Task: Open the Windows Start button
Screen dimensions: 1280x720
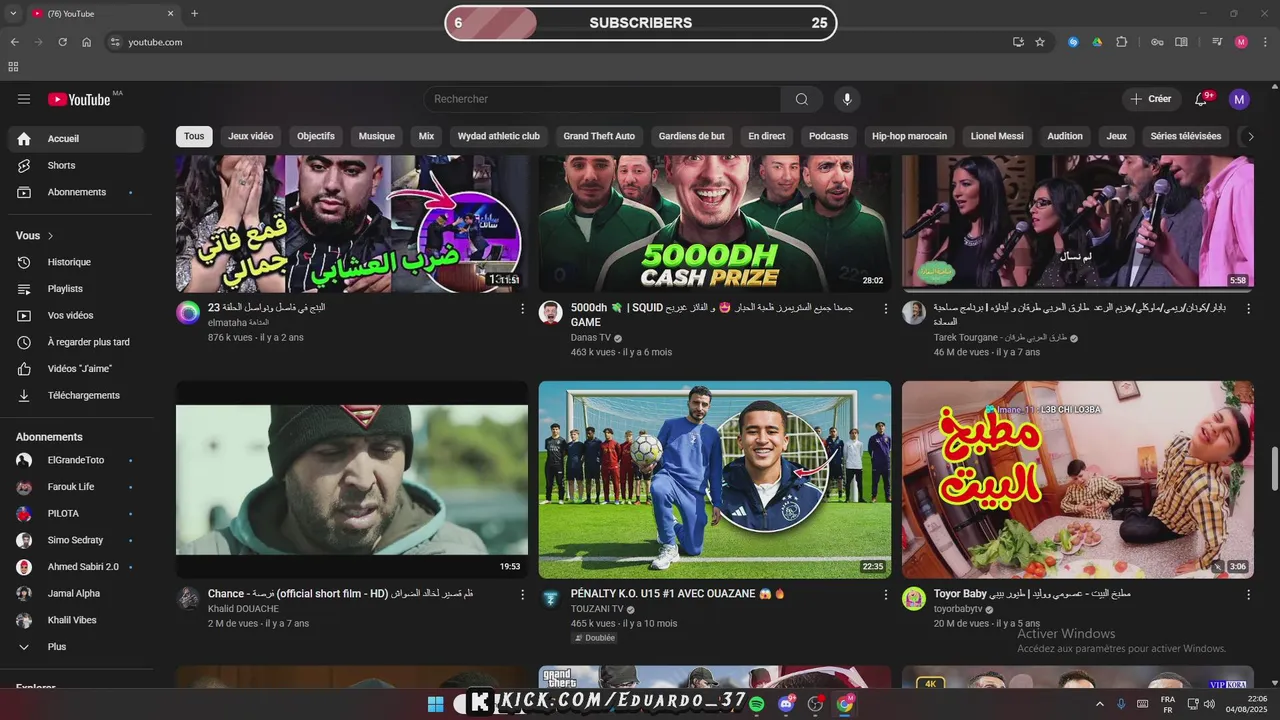Action: 436,704
